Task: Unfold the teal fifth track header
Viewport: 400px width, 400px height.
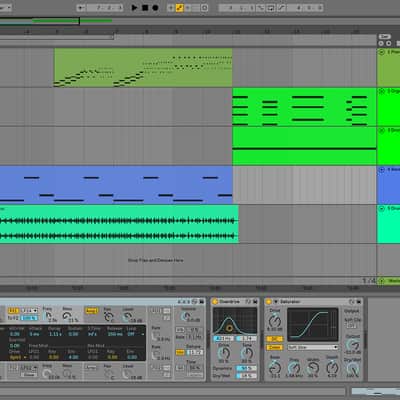Action: pos(382,209)
